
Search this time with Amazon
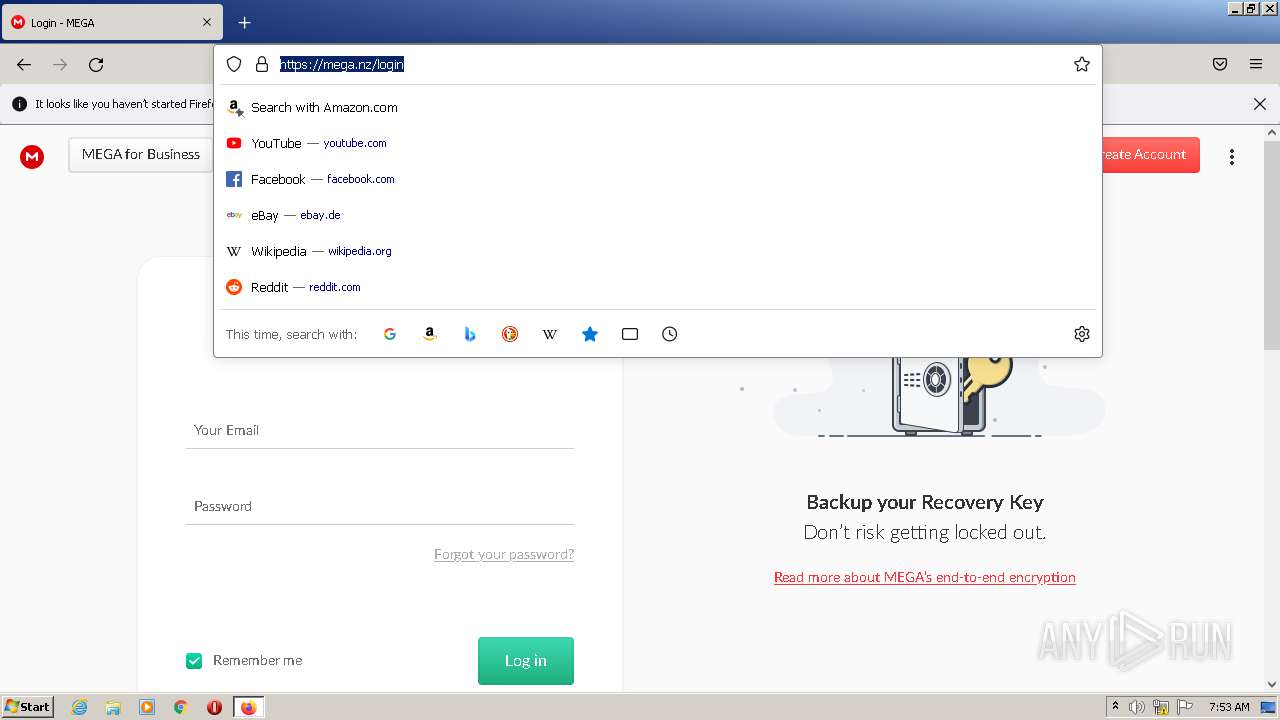430,334
